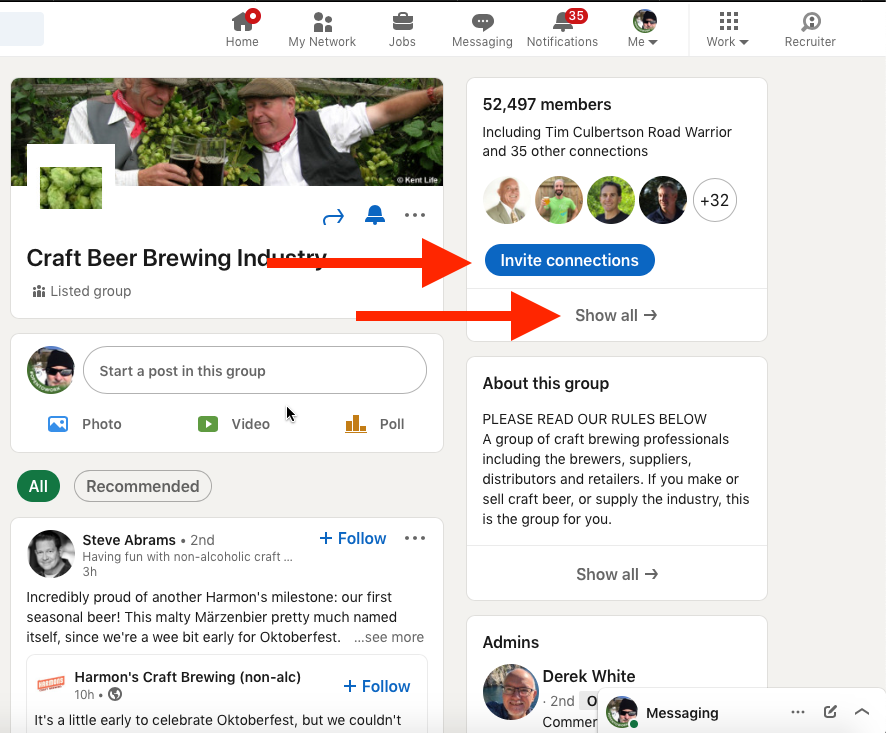Open Derek White's admin profile photo
This screenshot has height=733, width=886.
tap(511, 692)
